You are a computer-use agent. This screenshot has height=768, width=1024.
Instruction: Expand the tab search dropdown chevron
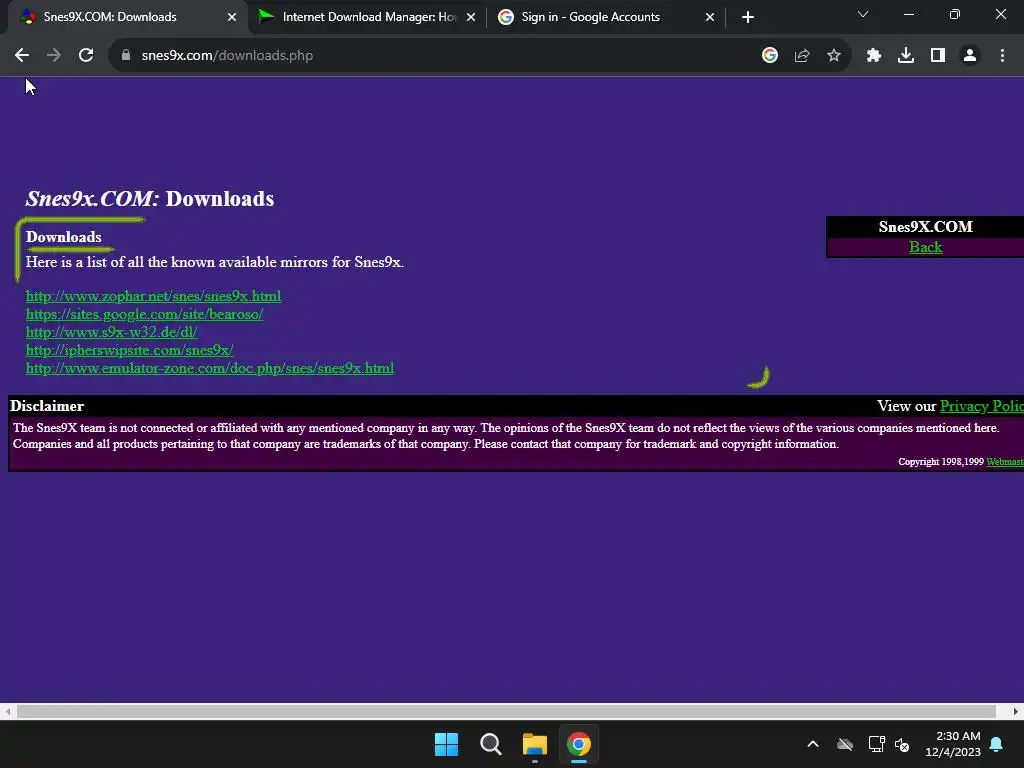[863, 14]
